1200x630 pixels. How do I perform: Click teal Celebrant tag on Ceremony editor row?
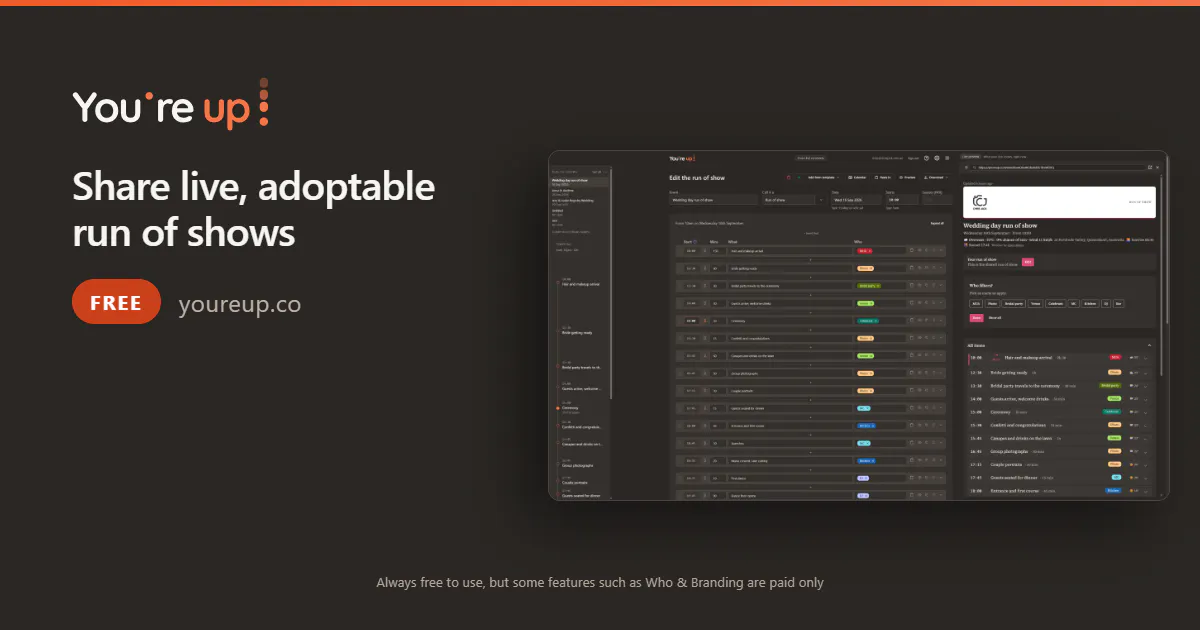click(869, 321)
